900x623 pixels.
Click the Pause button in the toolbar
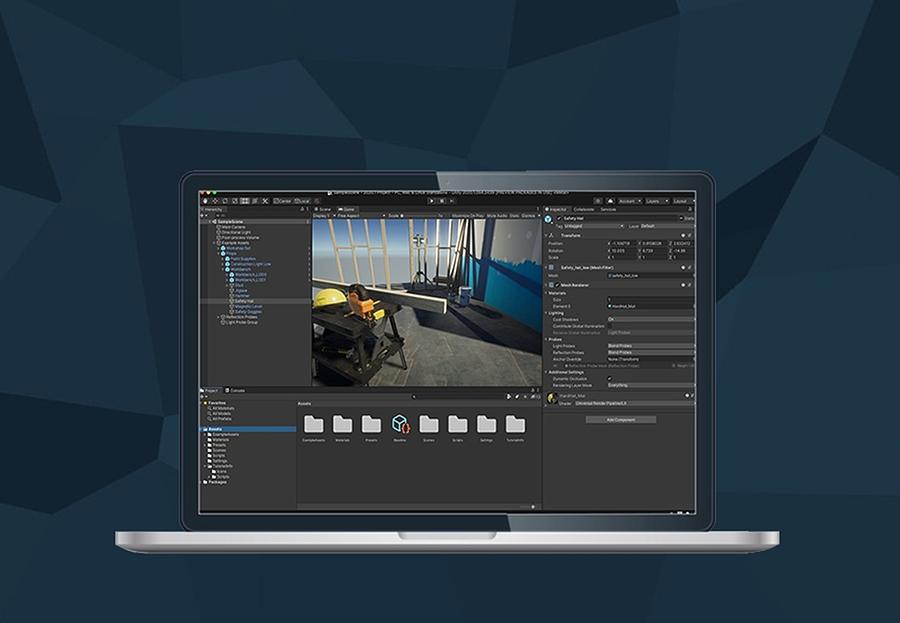click(441, 201)
